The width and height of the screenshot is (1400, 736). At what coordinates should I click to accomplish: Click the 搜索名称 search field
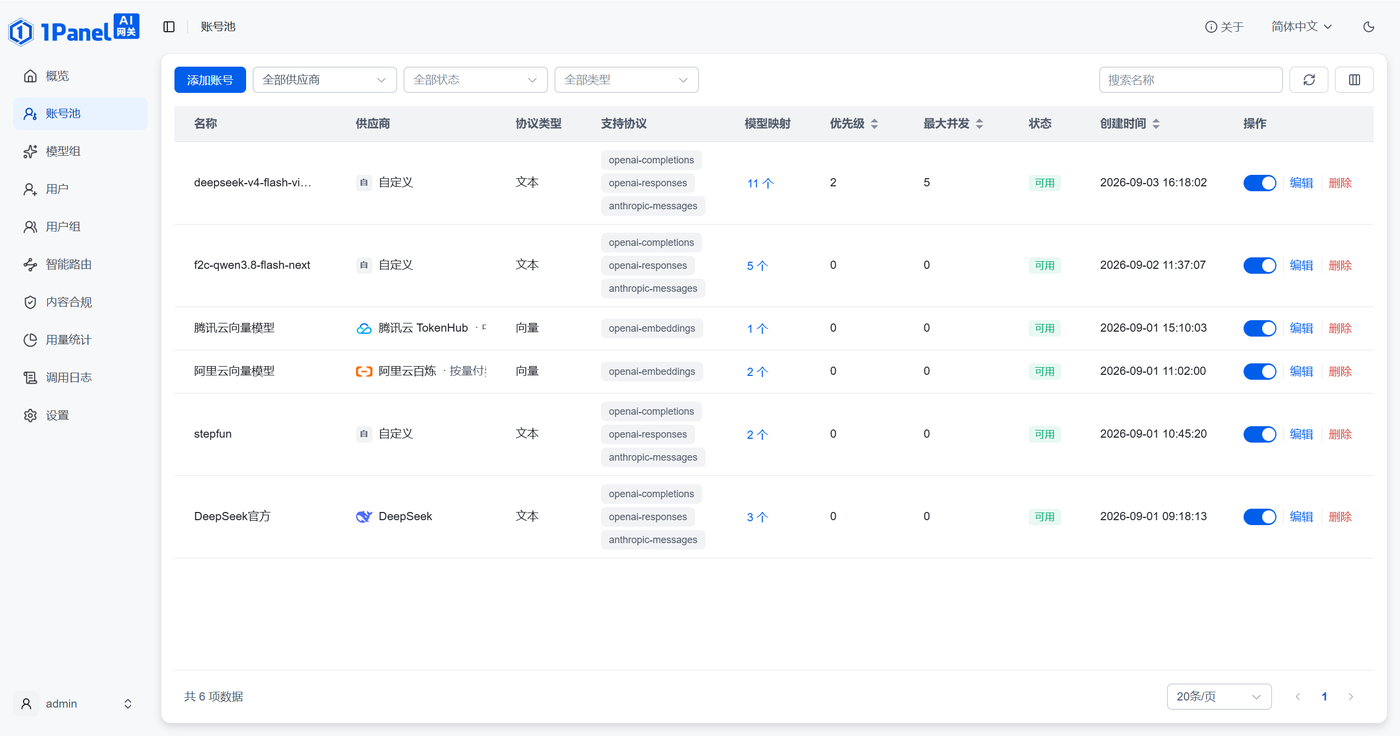point(1190,80)
